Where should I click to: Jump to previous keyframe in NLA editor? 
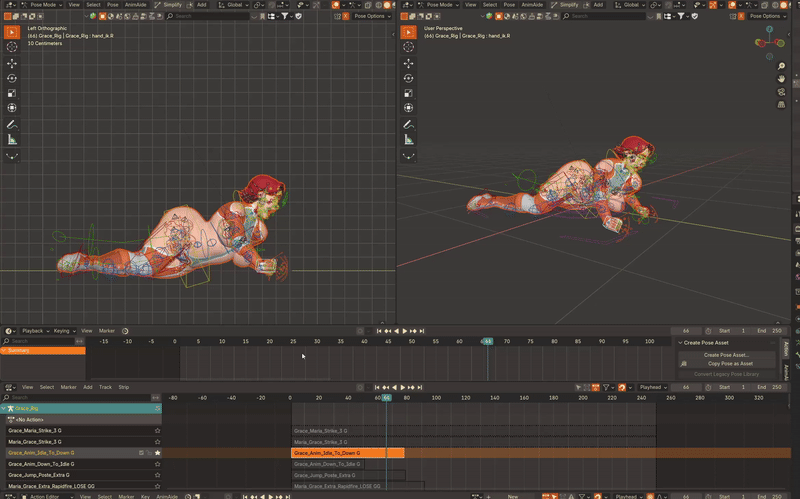tap(386, 387)
